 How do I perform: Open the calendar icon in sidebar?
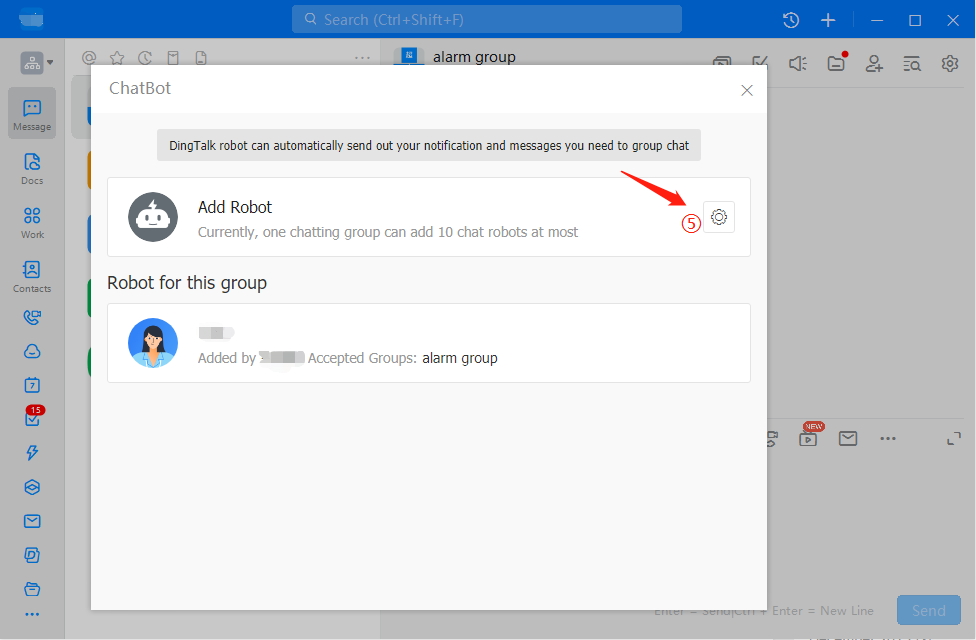point(32,385)
